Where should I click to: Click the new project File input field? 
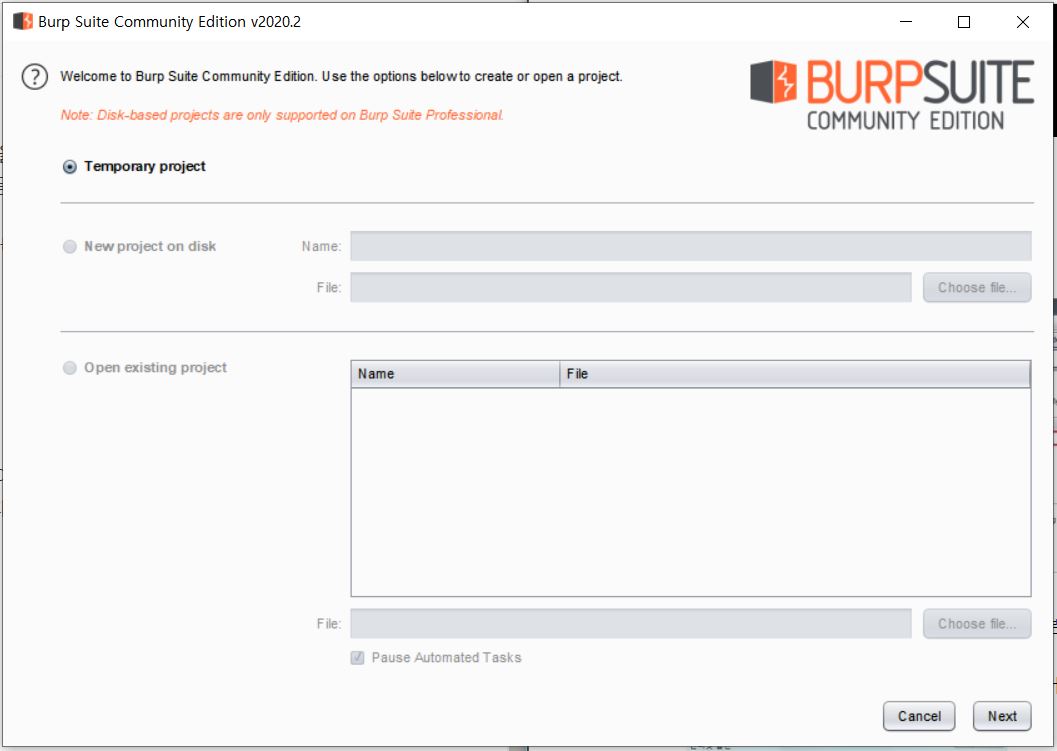pyautogui.click(x=631, y=288)
